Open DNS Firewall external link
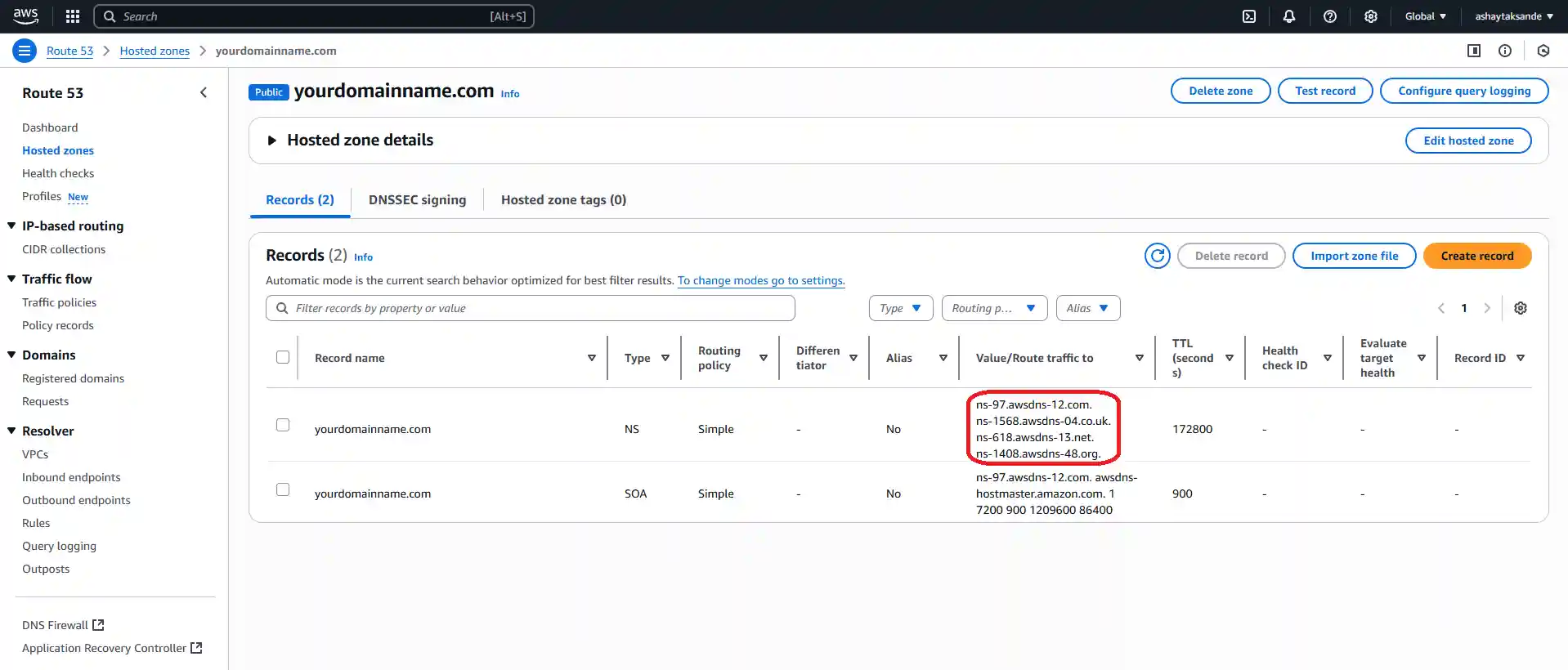The image size is (1568, 670). (63, 625)
